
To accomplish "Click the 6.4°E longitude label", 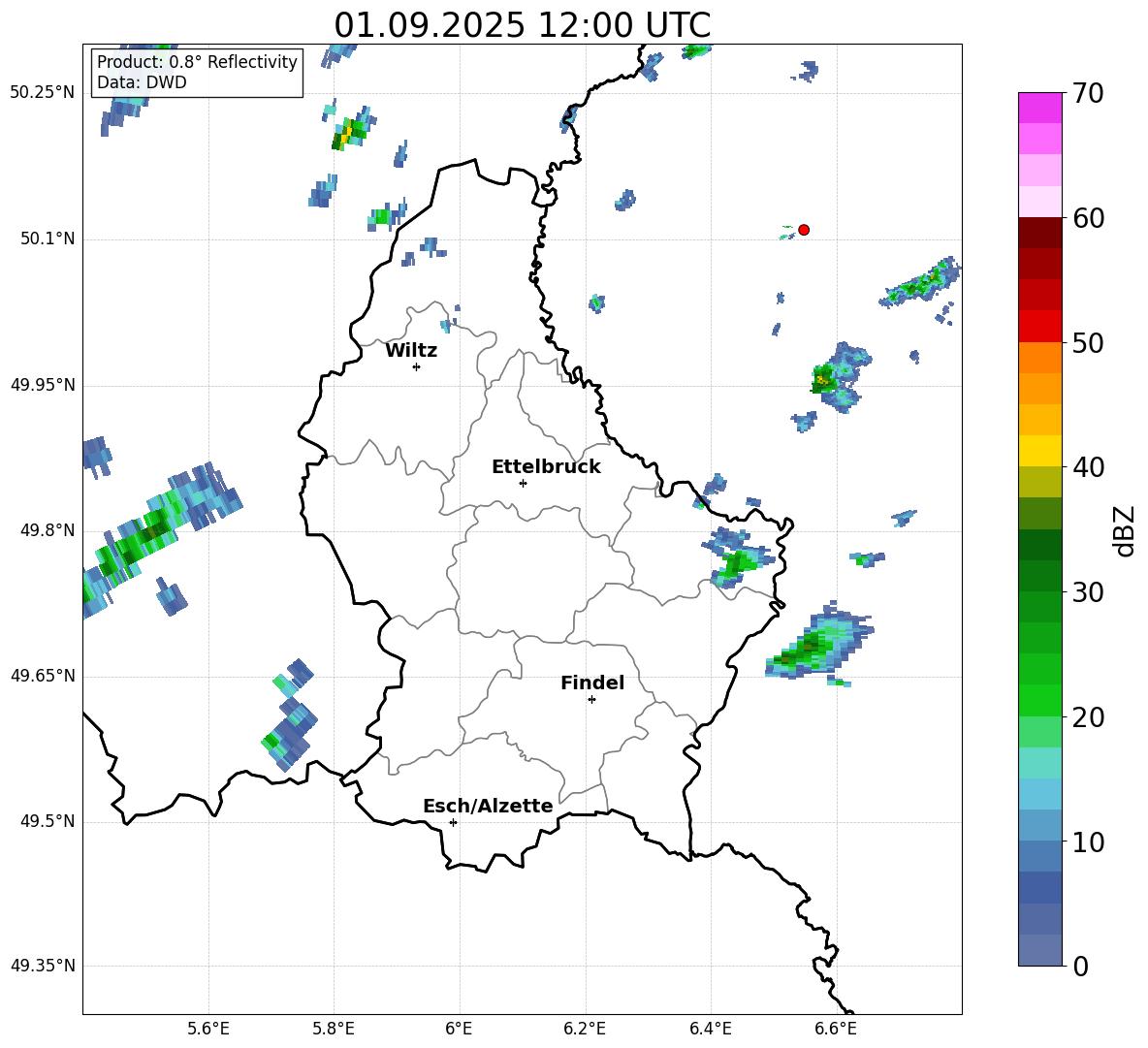I will [710, 1029].
